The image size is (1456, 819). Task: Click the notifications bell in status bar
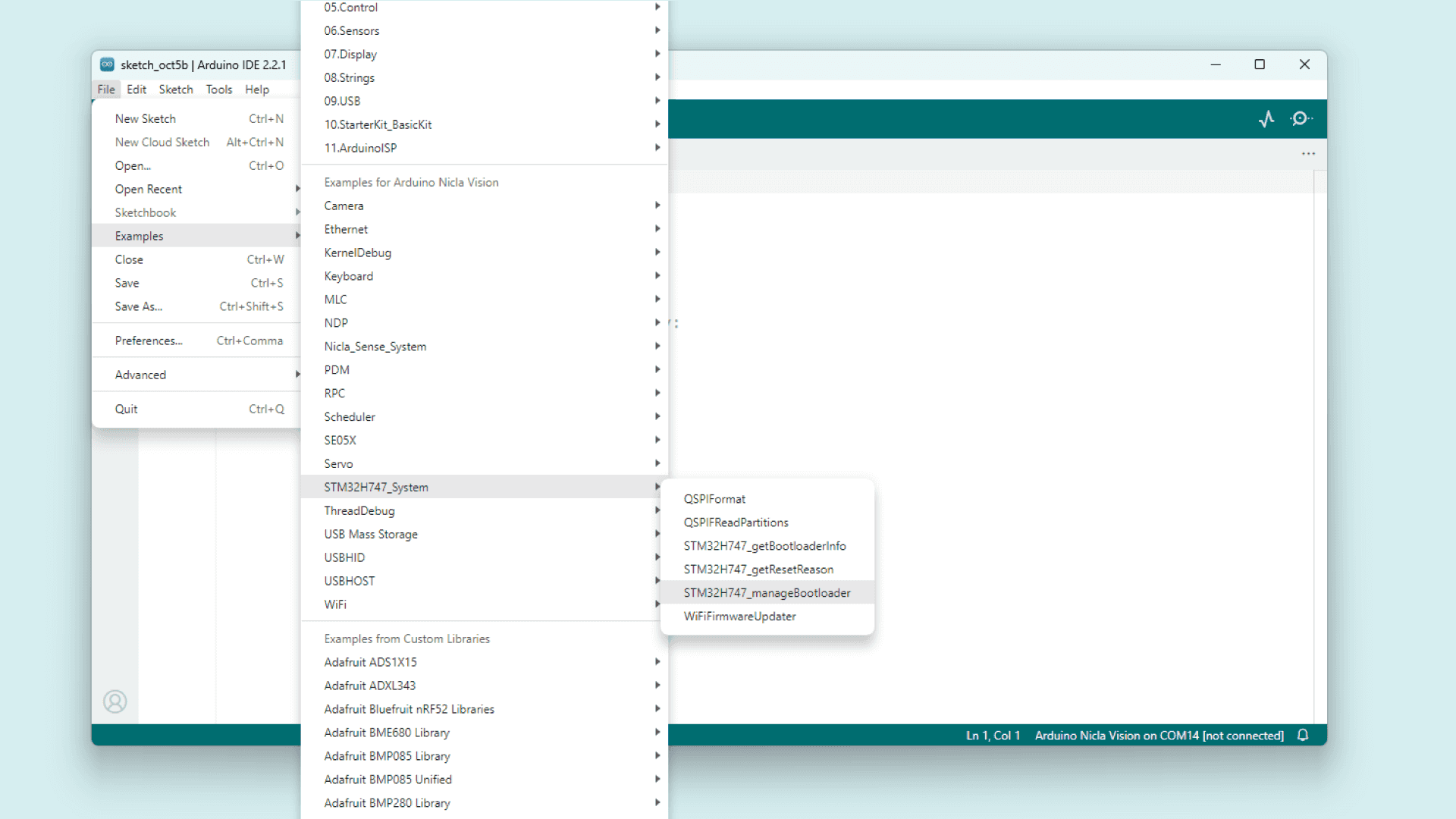[1303, 735]
